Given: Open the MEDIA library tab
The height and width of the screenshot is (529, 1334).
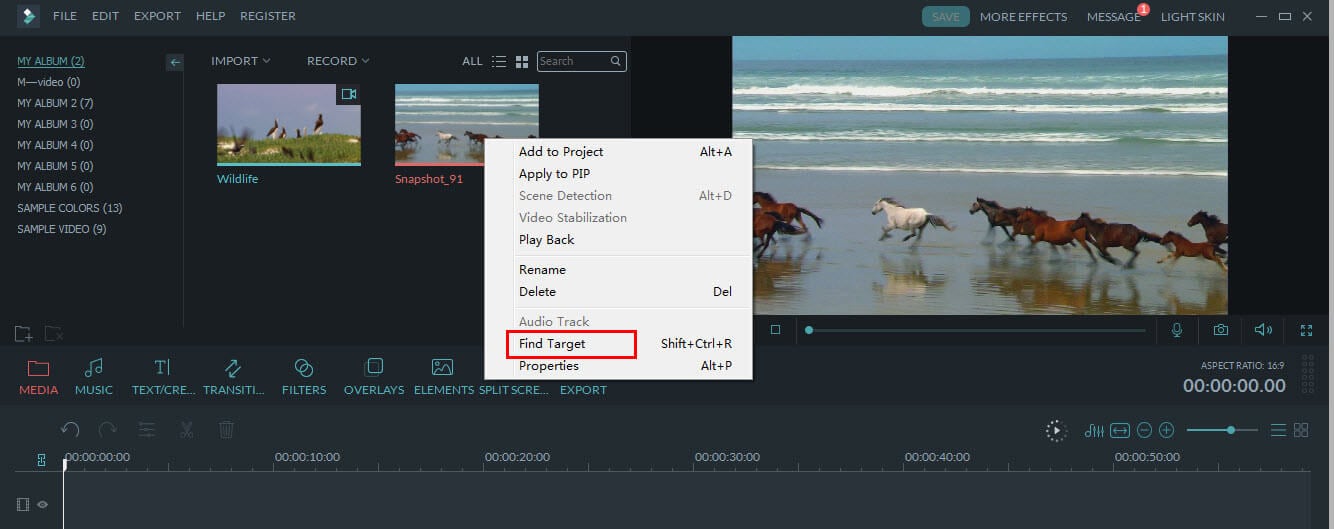Looking at the screenshot, I should click(38, 377).
